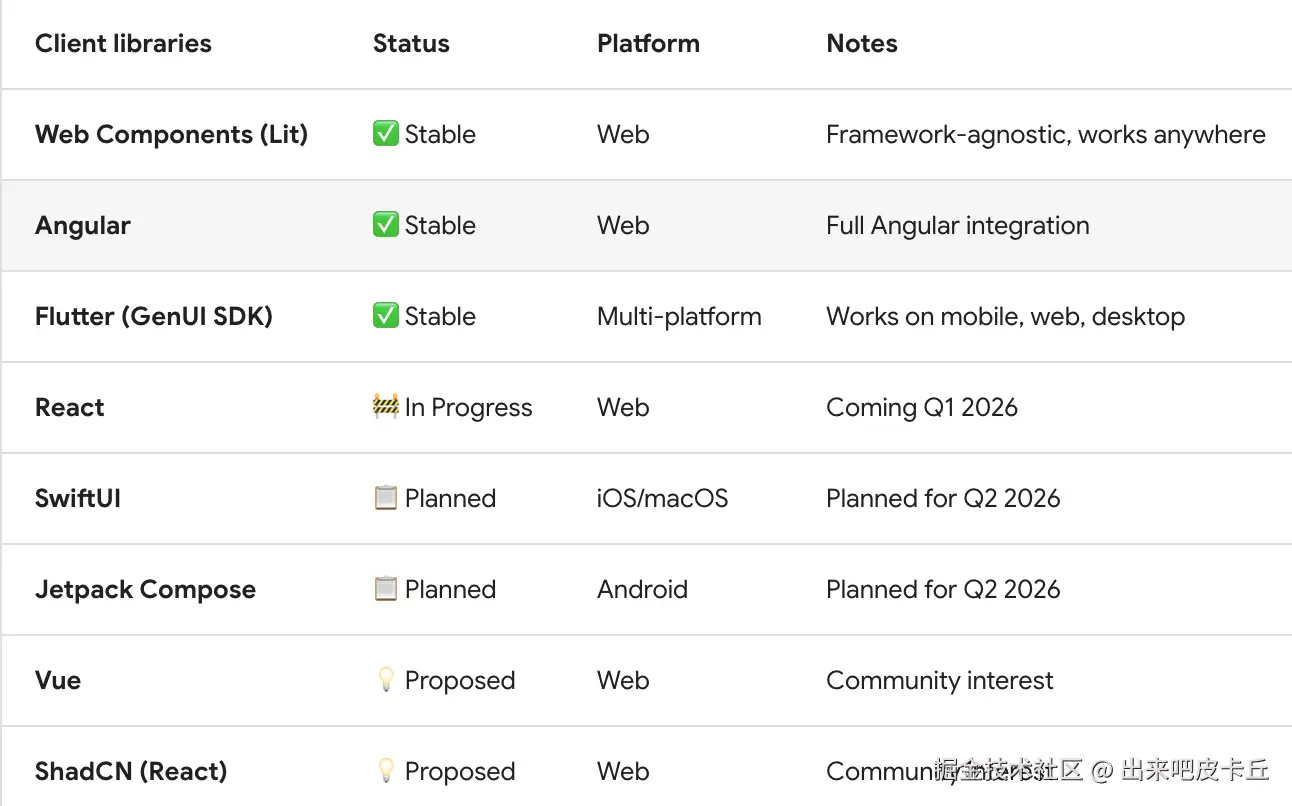The image size is (1292, 806).
Task: Click the clipboard icon in the Jetpack Compose row
Action: click(385, 589)
